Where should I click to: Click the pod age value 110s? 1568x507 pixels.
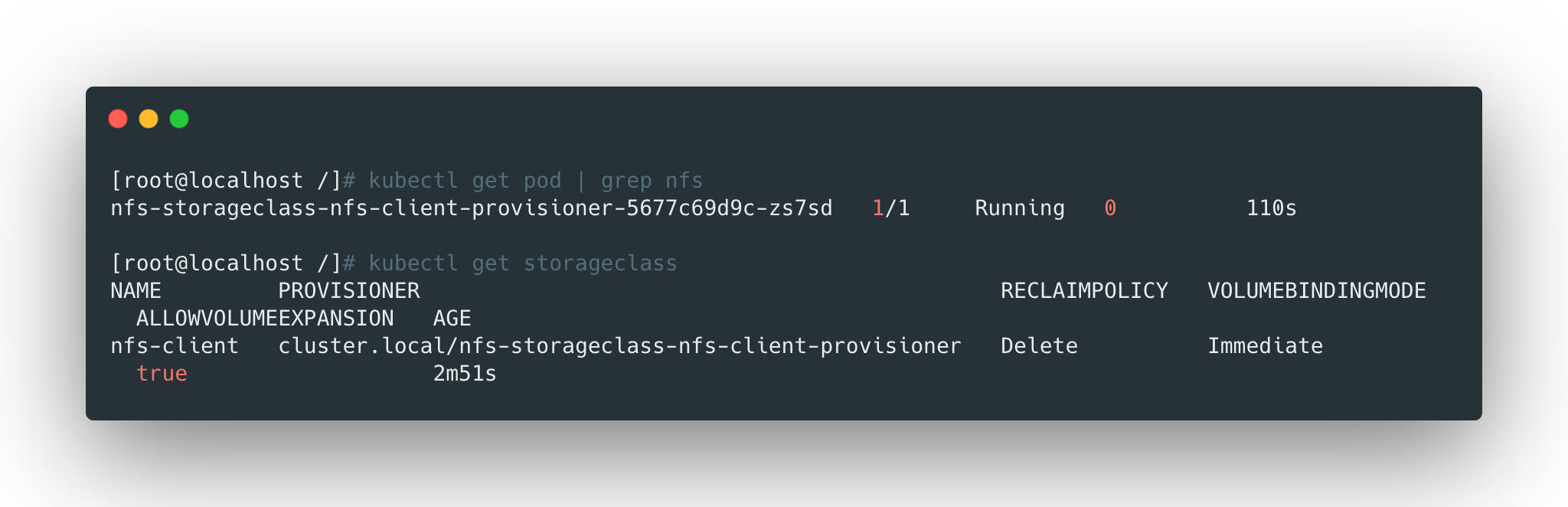(1271, 208)
